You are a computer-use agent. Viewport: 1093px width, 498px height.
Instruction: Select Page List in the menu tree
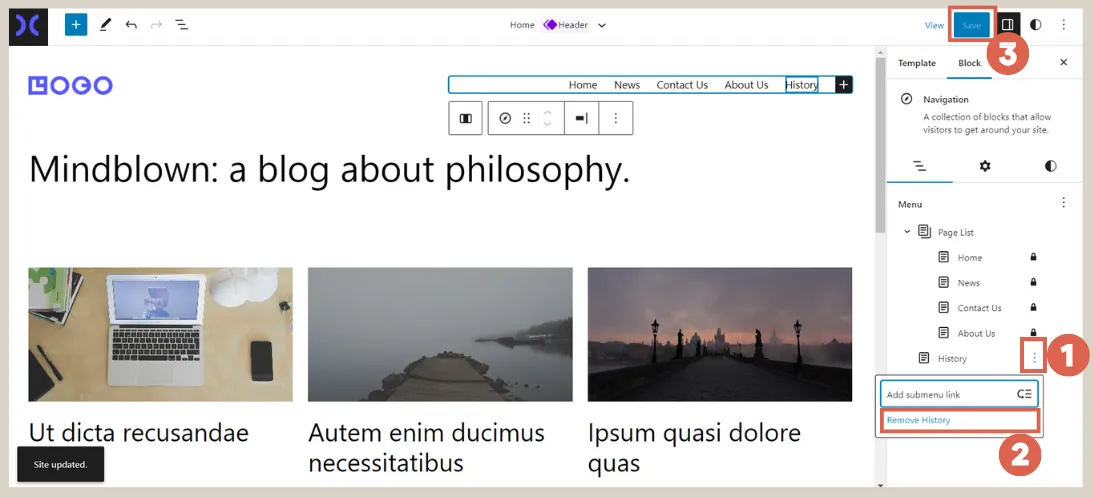pyautogui.click(x=956, y=232)
